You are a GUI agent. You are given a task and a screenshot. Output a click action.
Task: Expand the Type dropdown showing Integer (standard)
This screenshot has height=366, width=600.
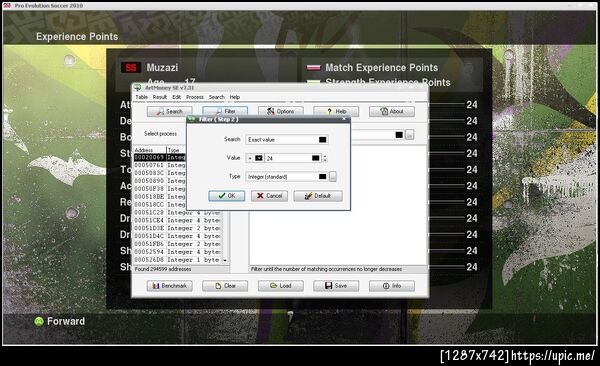[323, 176]
